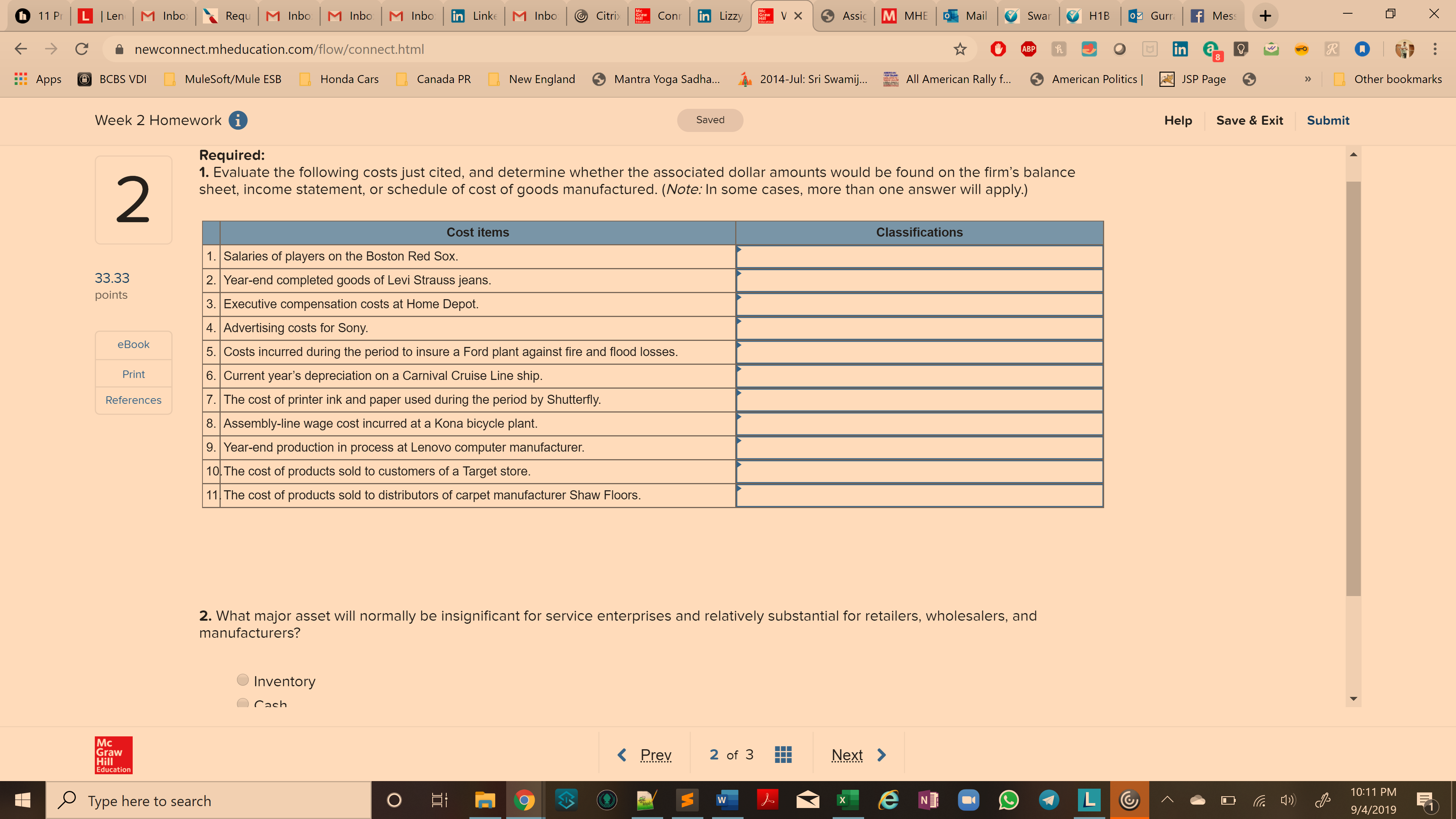Open the question grid navigator icon
1456x819 pixels.
pyautogui.click(x=783, y=755)
